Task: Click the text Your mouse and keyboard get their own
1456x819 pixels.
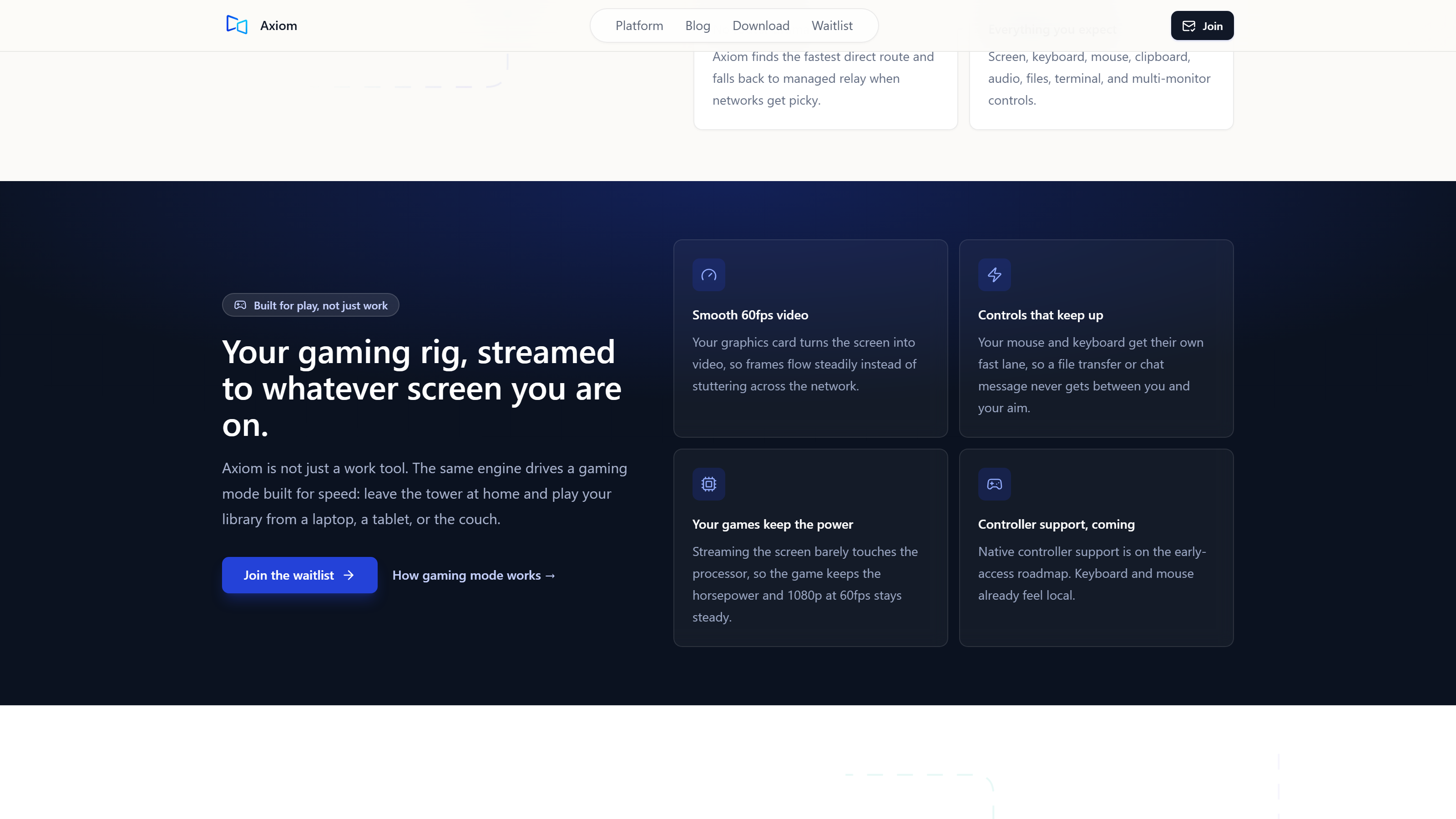Action: click(1091, 375)
